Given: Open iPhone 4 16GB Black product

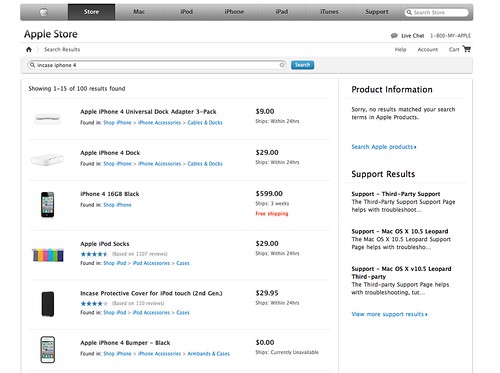Looking at the screenshot, I should (110, 194).
